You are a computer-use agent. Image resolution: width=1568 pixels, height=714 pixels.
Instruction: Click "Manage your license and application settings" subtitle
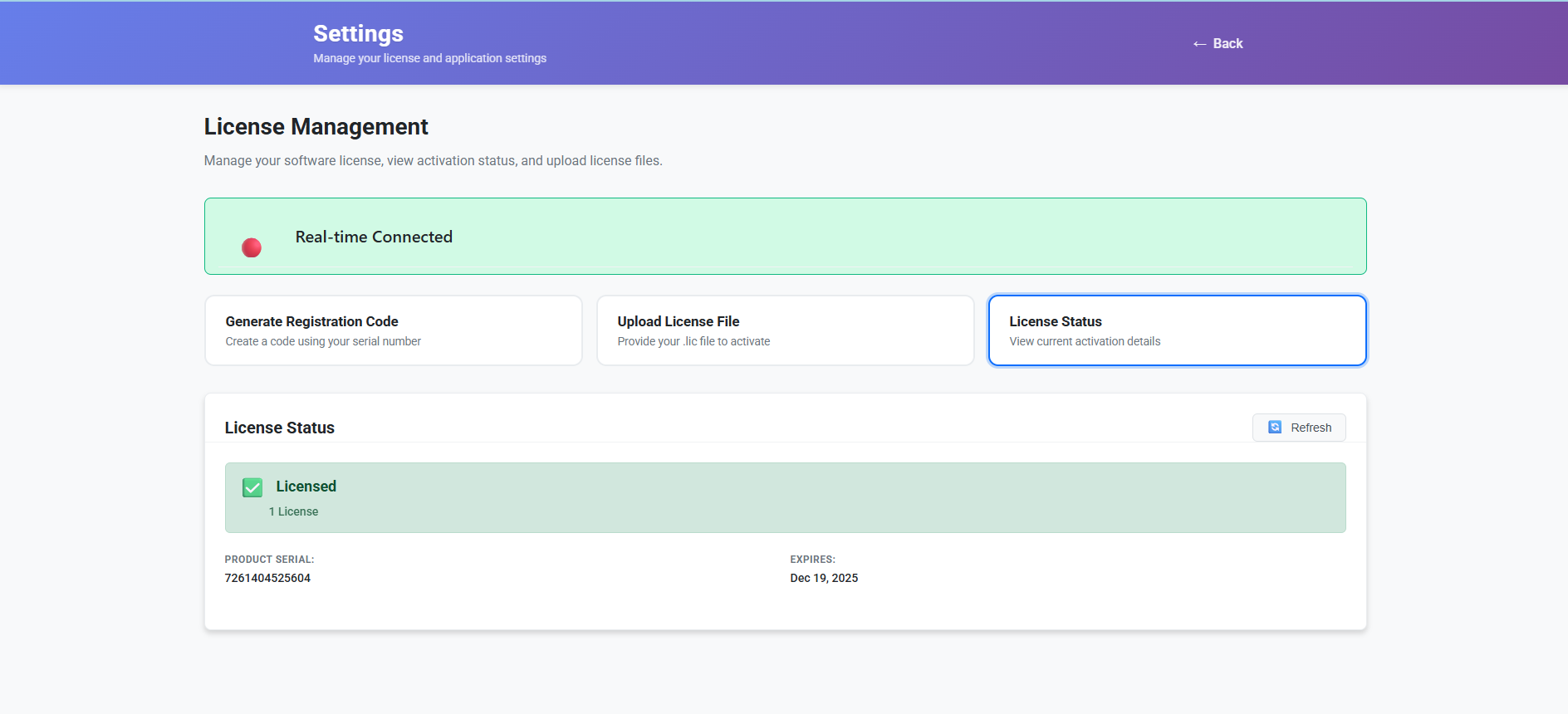click(429, 58)
